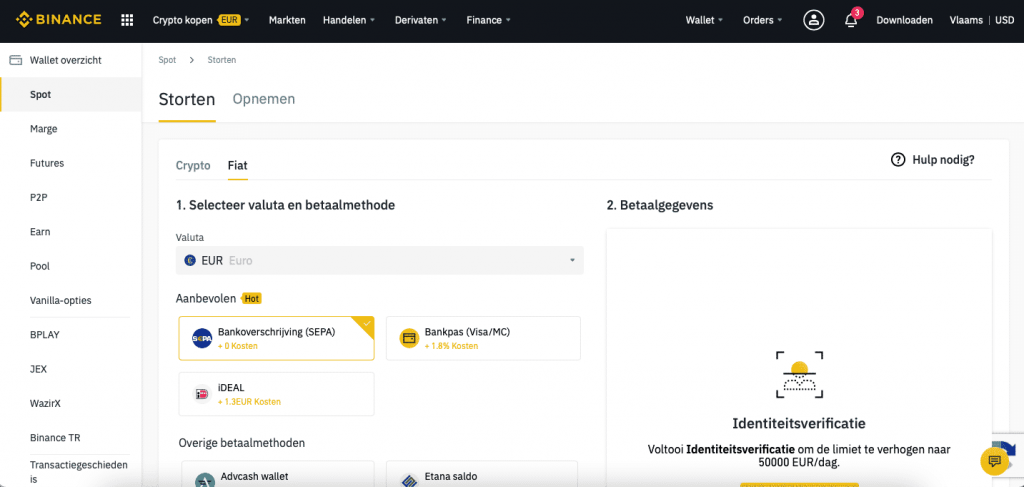The image size is (1024, 487).
Task: Switch to the Crypto tab
Action: tap(193, 165)
